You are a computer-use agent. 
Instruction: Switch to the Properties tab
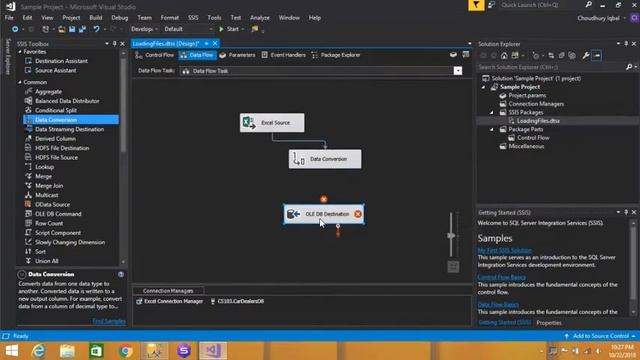[x=549, y=323]
